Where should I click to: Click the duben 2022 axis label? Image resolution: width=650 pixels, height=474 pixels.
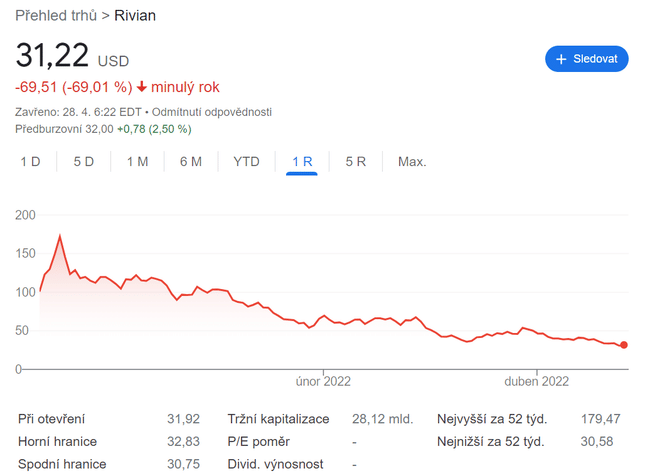[537, 381]
